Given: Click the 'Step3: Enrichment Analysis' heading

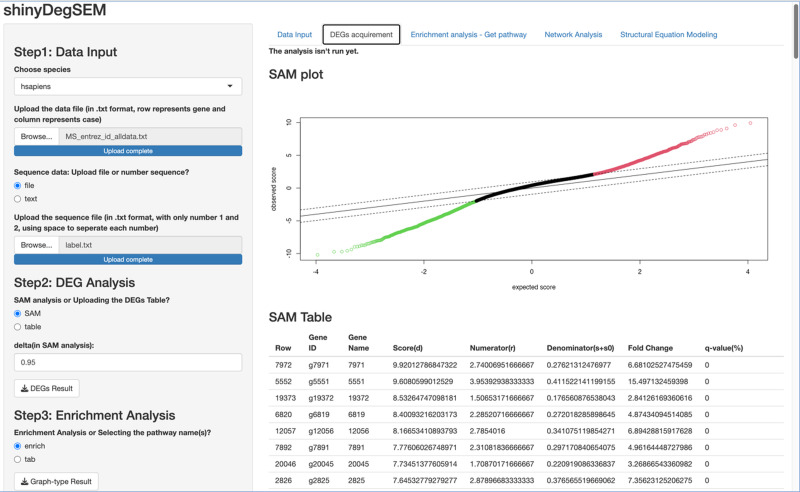Looking at the screenshot, I should click(x=94, y=415).
